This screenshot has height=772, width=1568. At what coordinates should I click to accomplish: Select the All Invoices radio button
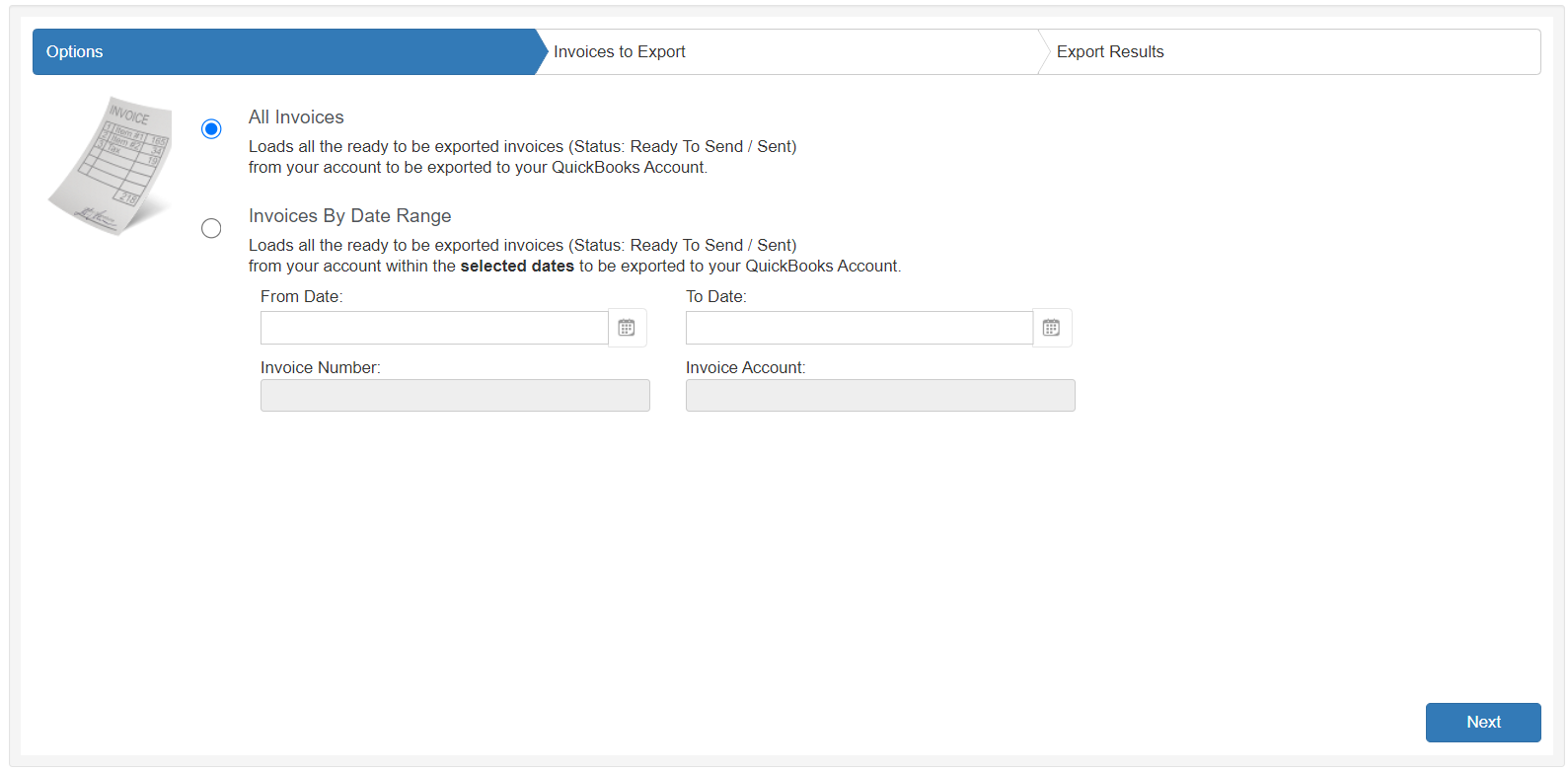point(211,129)
